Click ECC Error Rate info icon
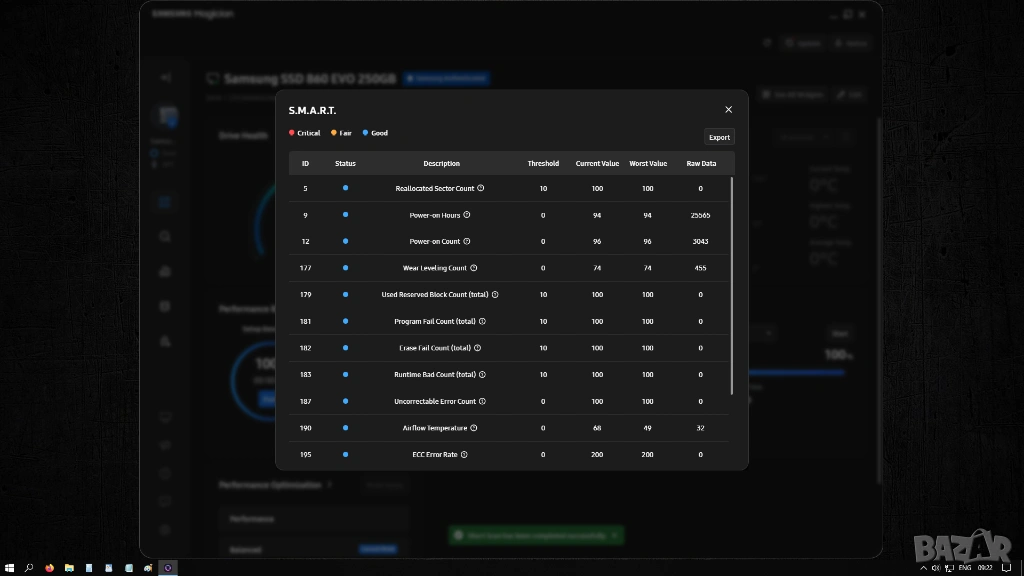The height and width of the screenshot is (576, 1024). tap(464, 454)
